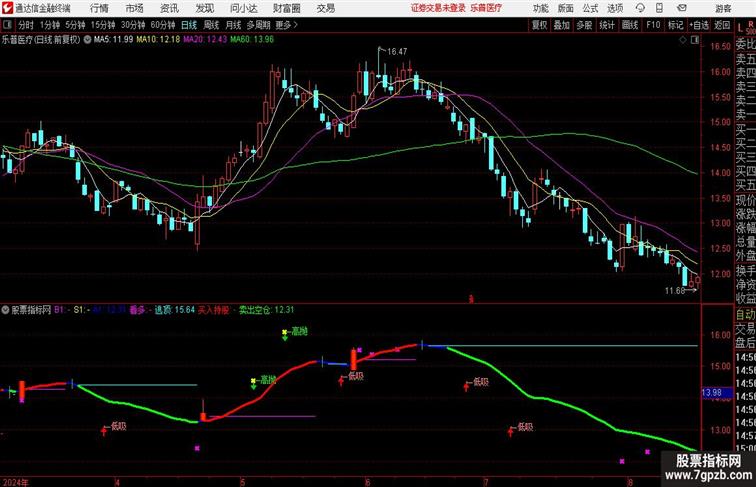Select the 周线 weekly period tab
The image size is (756, 487).
[211, 25]
